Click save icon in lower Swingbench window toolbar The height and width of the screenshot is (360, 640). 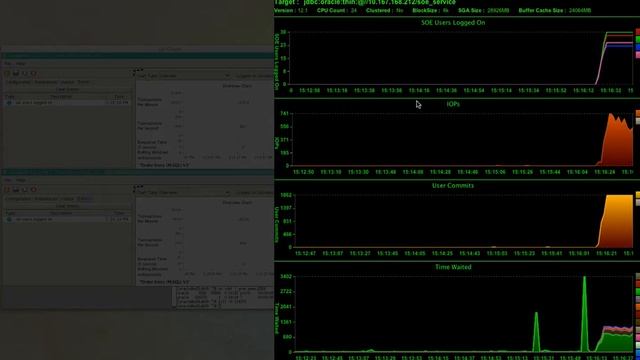(x=16, y=190)
